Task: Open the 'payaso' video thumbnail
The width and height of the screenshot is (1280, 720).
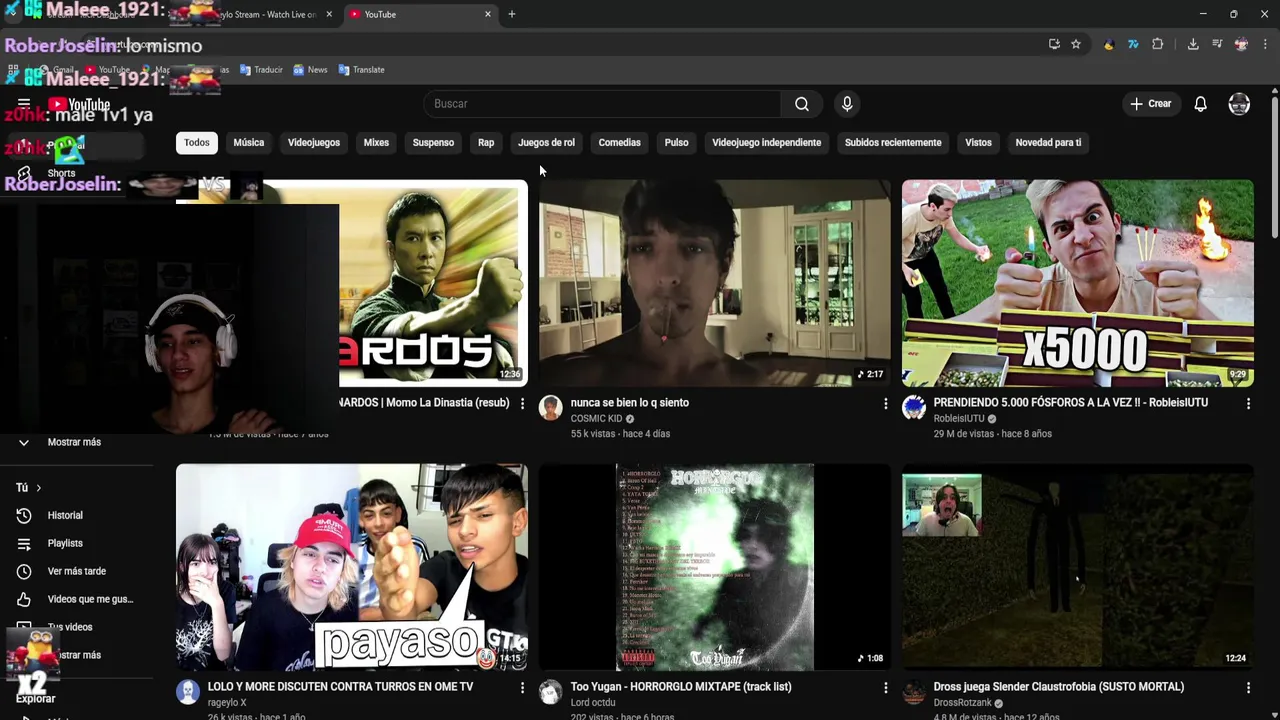Action: pos(352,567)
